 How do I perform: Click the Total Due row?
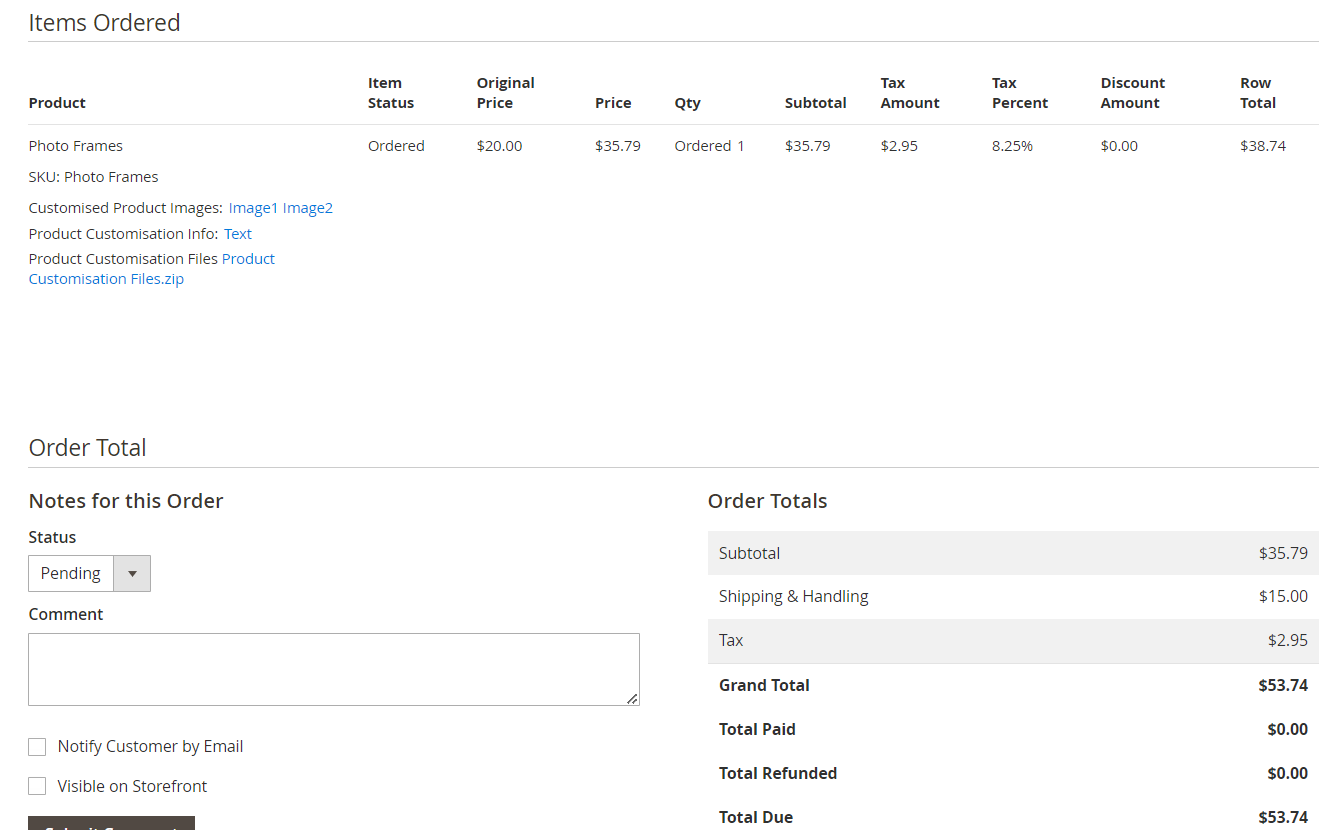point(1013,816)
